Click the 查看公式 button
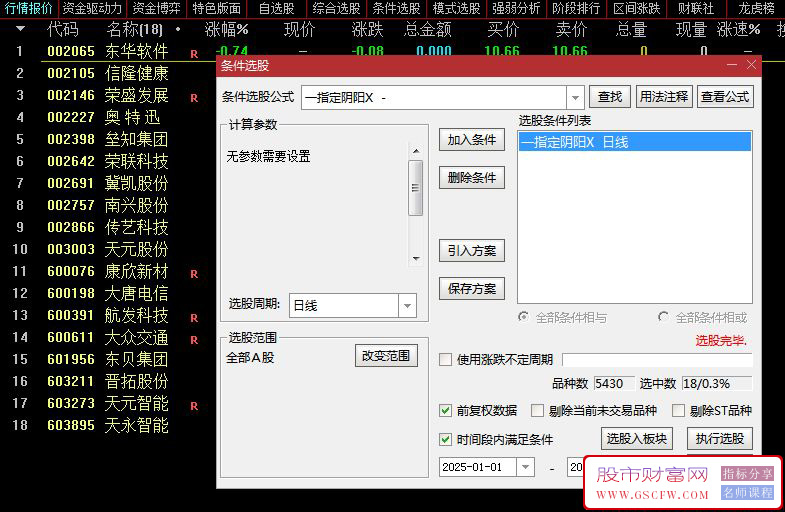Viewport: 785px width, 512px height. pyautogui.click(x=725, y=97)
